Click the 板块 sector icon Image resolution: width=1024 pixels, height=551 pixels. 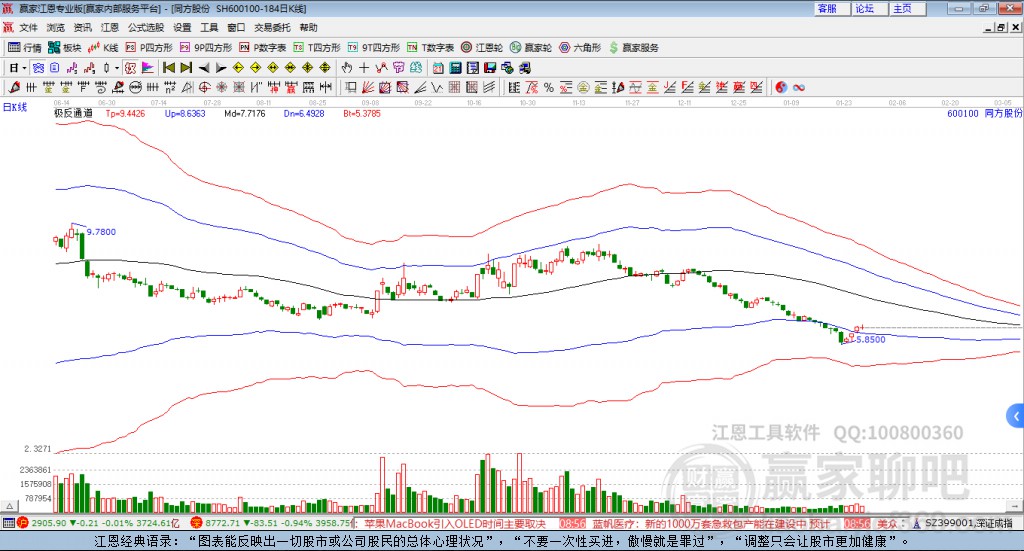pyautogui.click(x=64, y=47)
